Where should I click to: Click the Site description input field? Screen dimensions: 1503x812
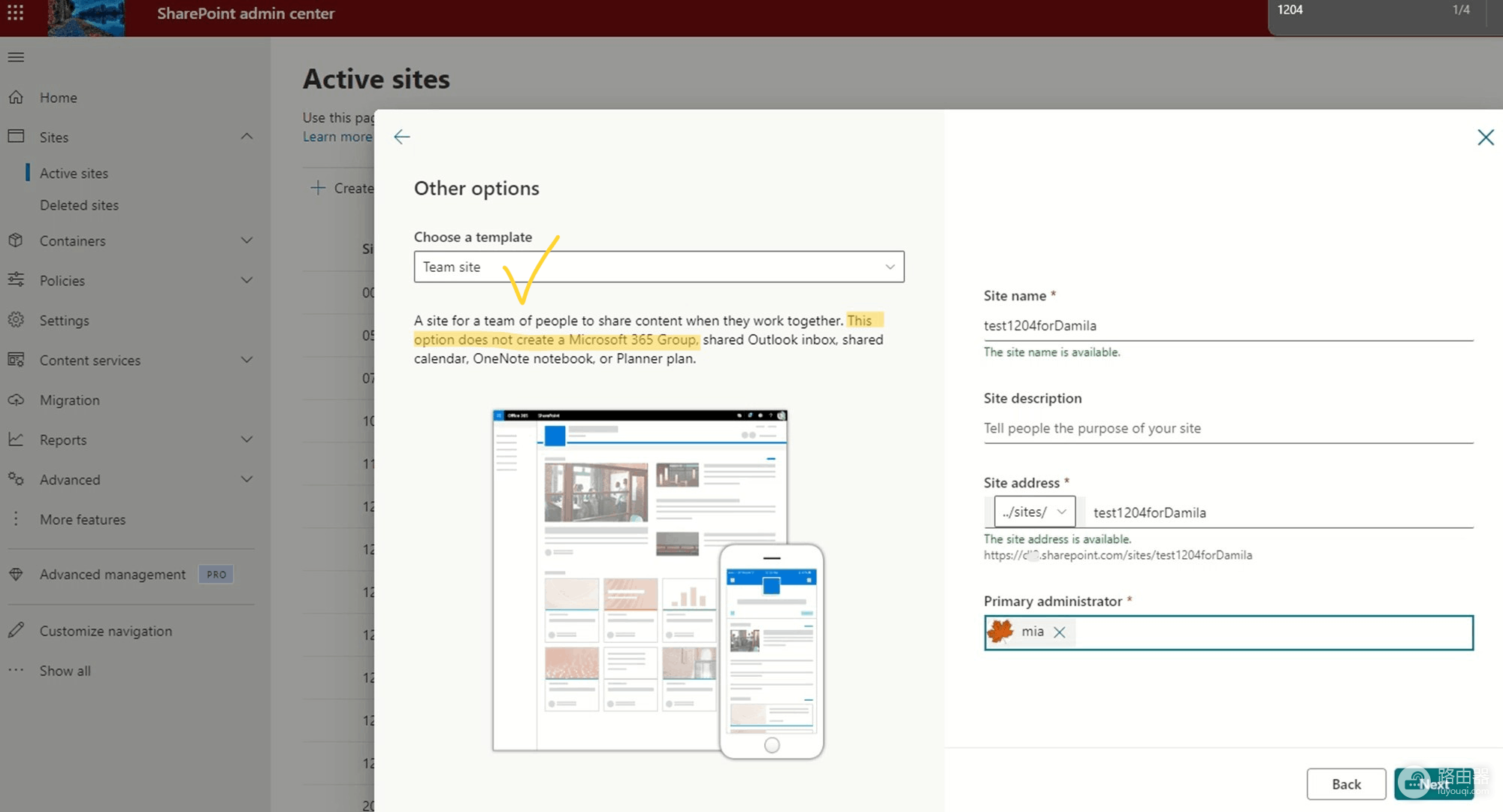pyautogui.click(x=1228, y=428)
